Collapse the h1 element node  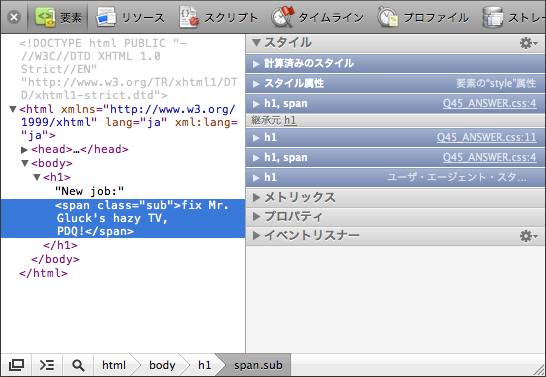37,177
